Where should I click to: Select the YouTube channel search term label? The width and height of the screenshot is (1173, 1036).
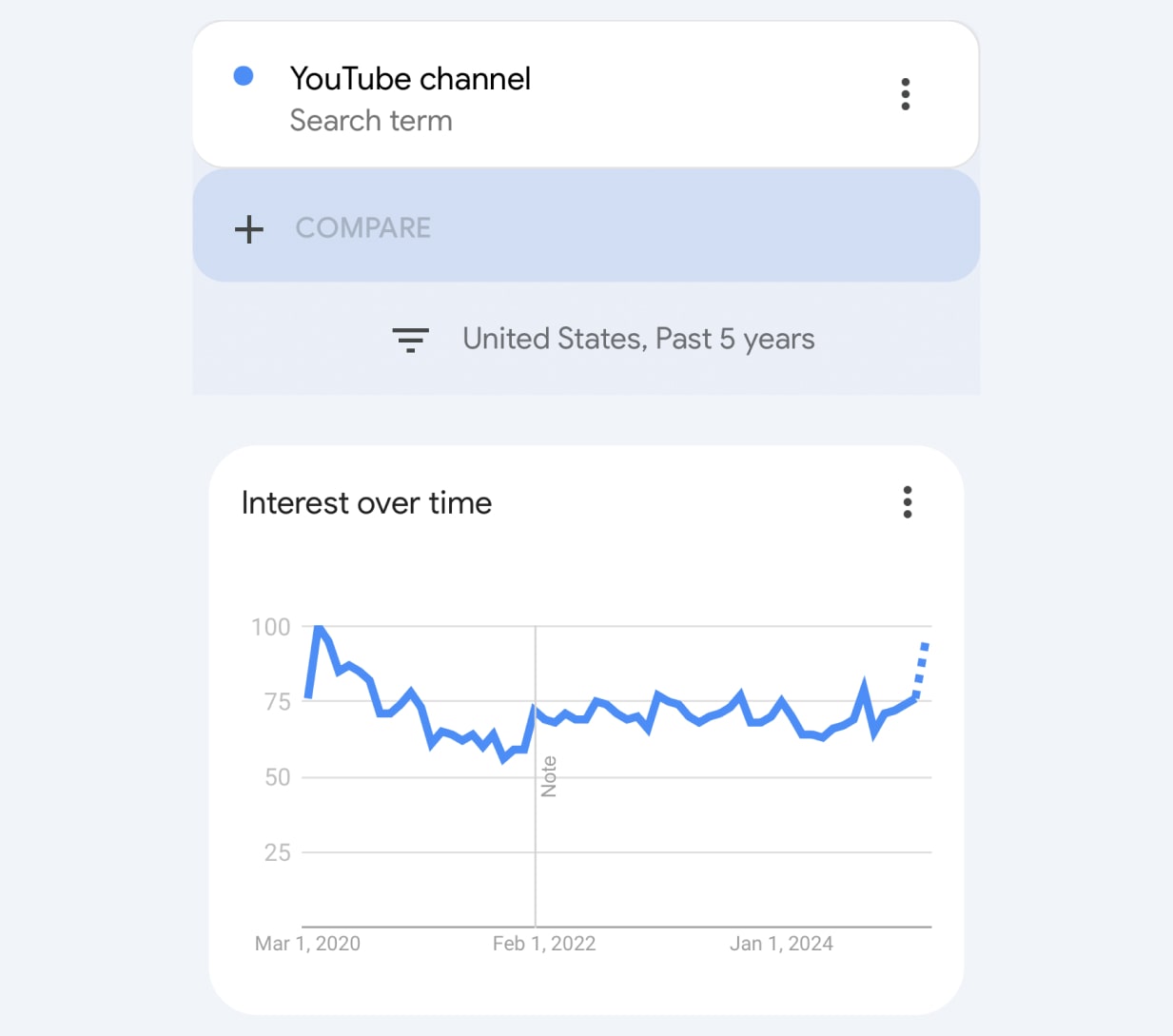click(410, 79)
